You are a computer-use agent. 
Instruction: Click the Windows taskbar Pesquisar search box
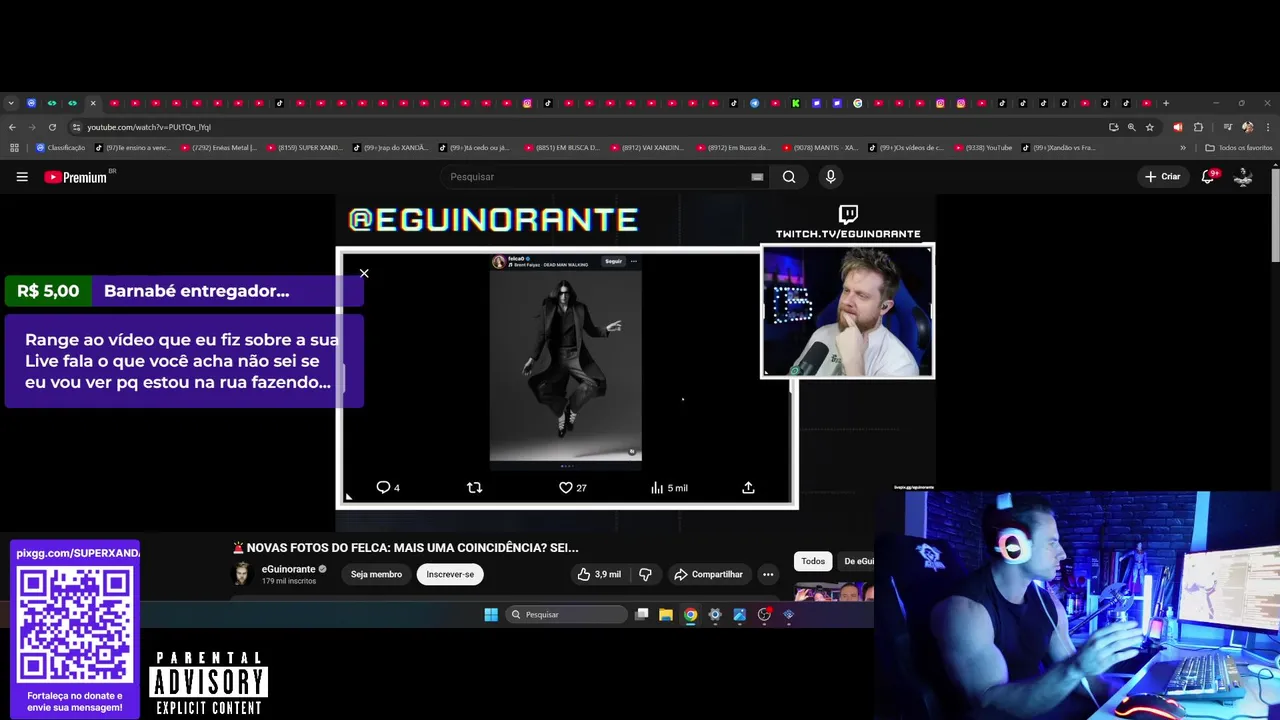[566, 615]
